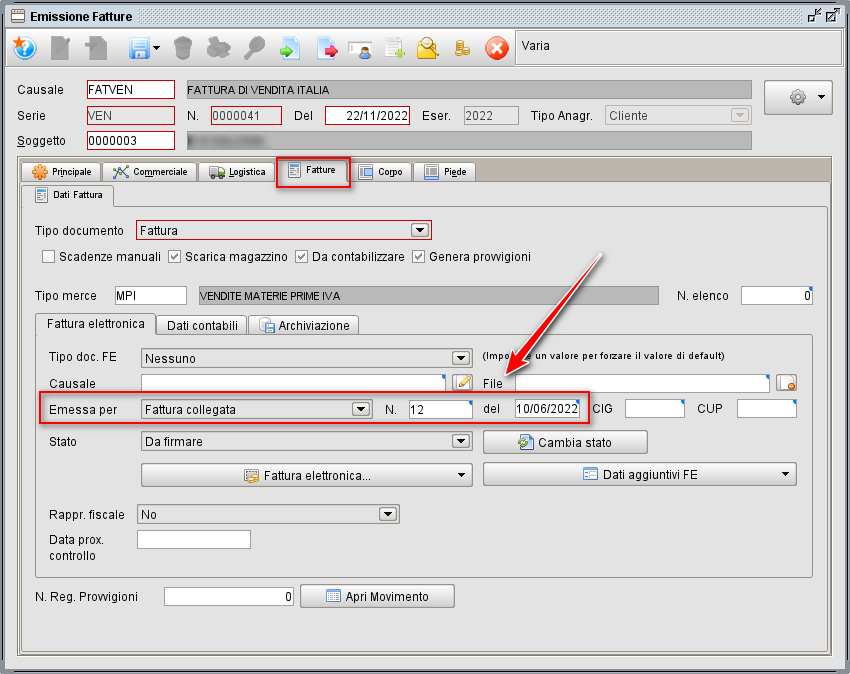Click the pencil edit icon beside Causale
This screenshot has width=850, height=674.
point(462,382)
